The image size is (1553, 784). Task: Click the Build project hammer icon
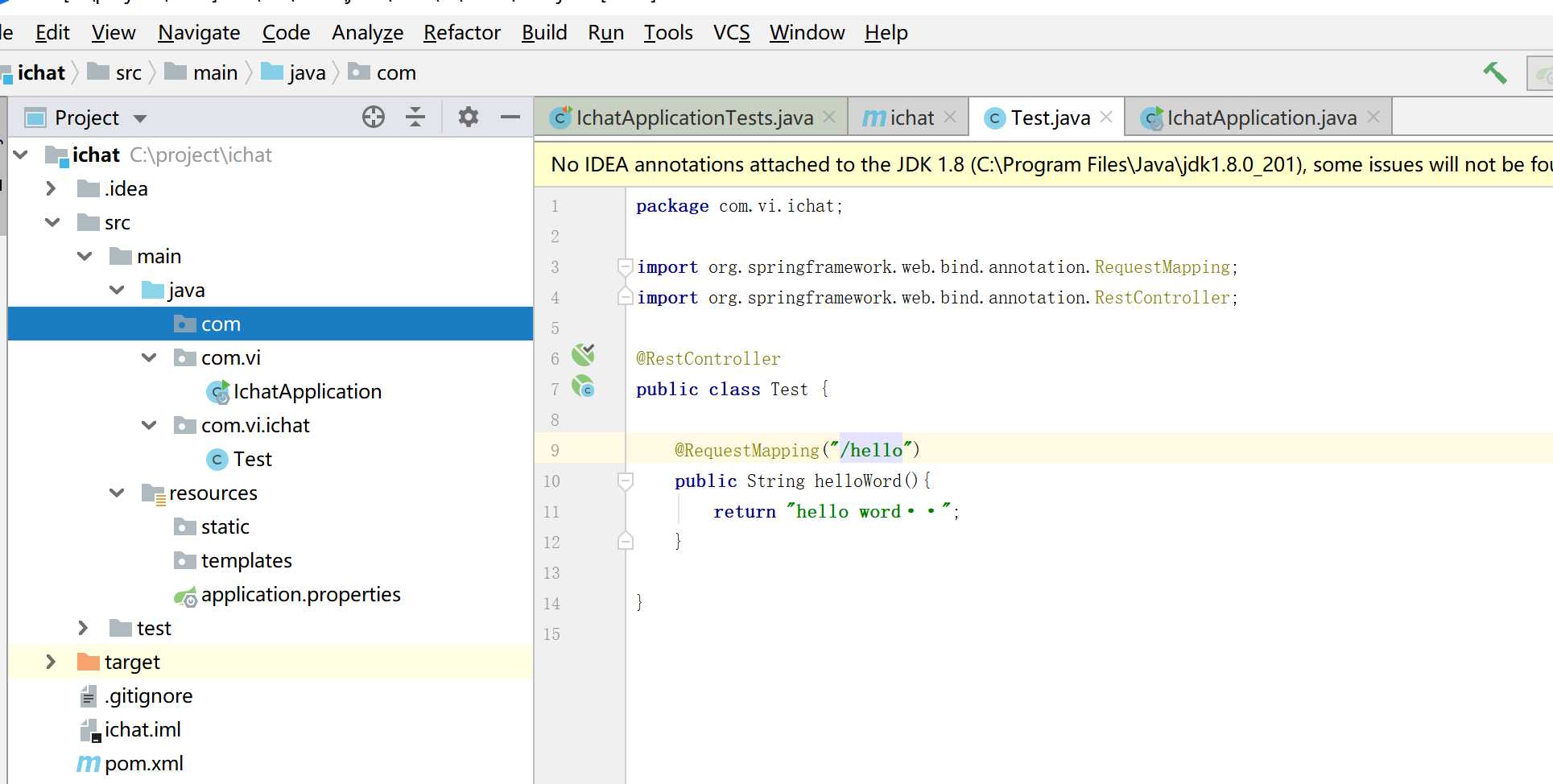coord(1495,72)
